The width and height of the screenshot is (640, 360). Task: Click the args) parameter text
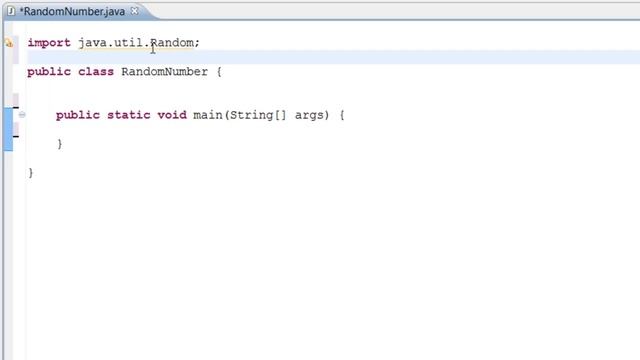pyautogui.click(x=312, y=116)
